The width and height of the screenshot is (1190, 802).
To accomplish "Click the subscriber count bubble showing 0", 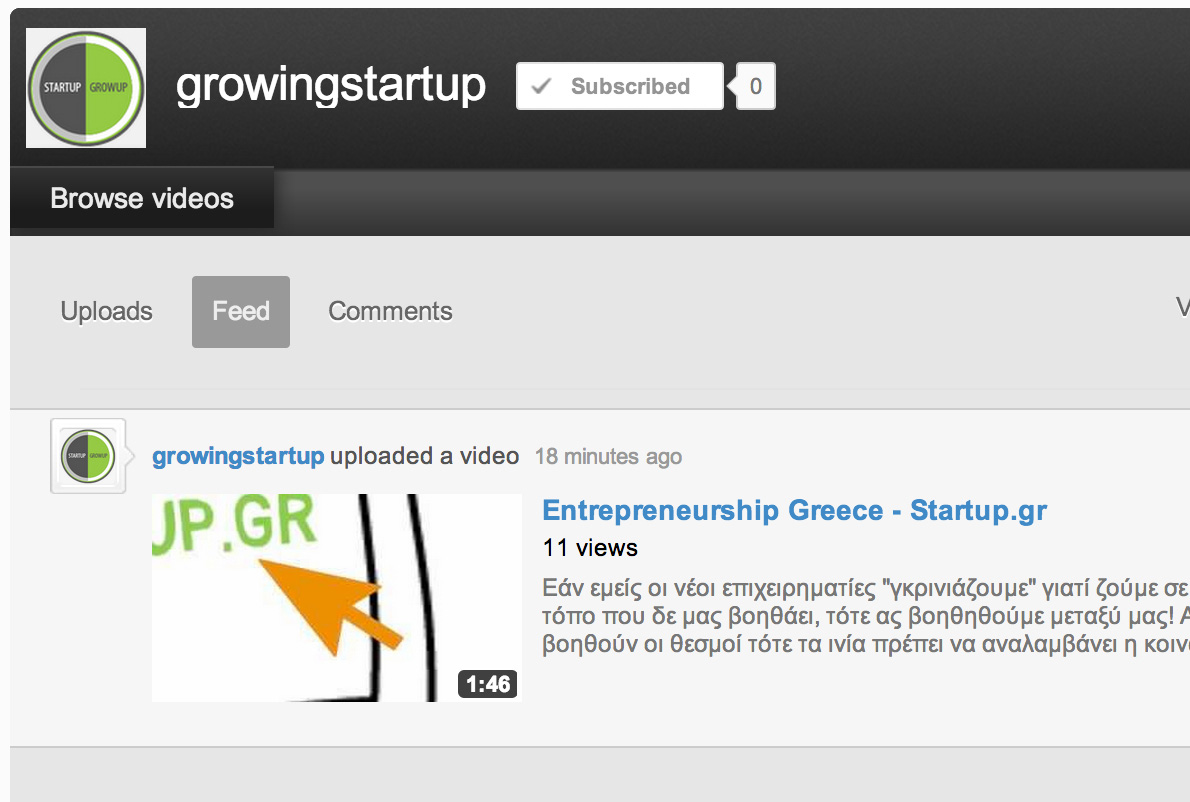I will (755, 86).
